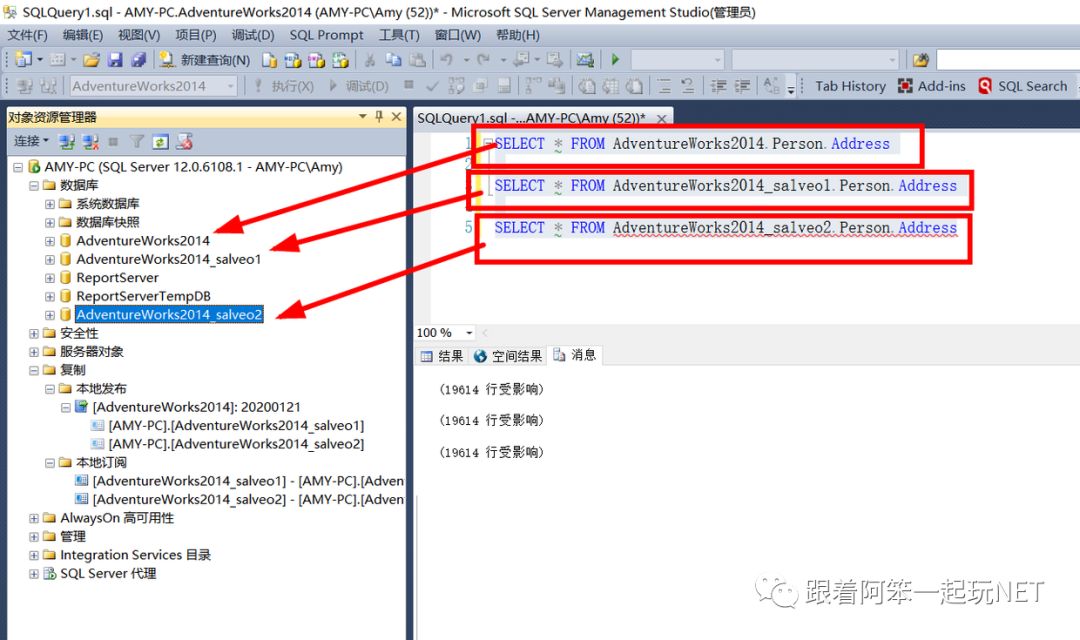Click the Decrease Indent icon
Screen dimensions: 1080x640
pyautogui.click(x=718, y=86)
